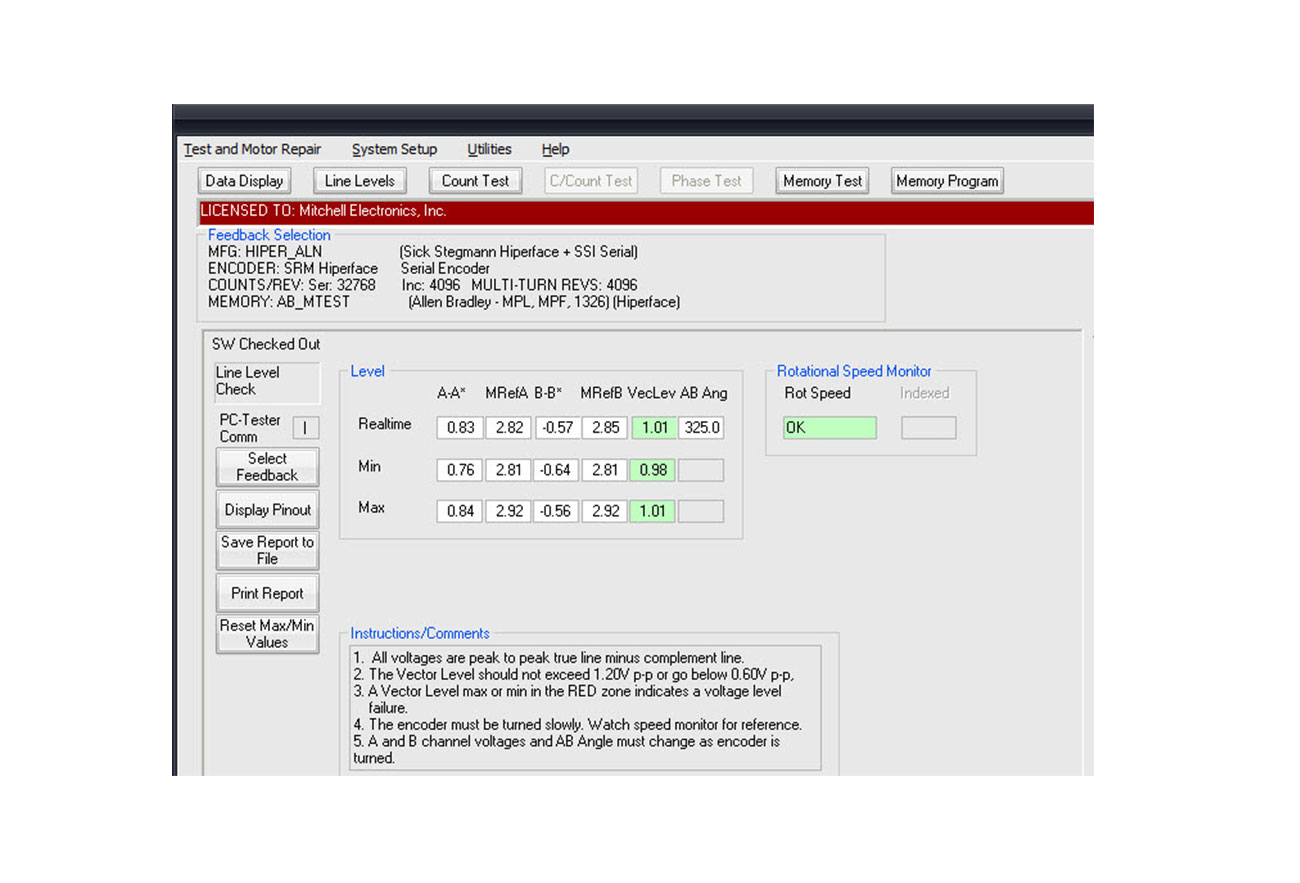Click the Rotational Speed Monitor heading
The width and height of the screenshot is (1300, 883).
coord(854,371)
